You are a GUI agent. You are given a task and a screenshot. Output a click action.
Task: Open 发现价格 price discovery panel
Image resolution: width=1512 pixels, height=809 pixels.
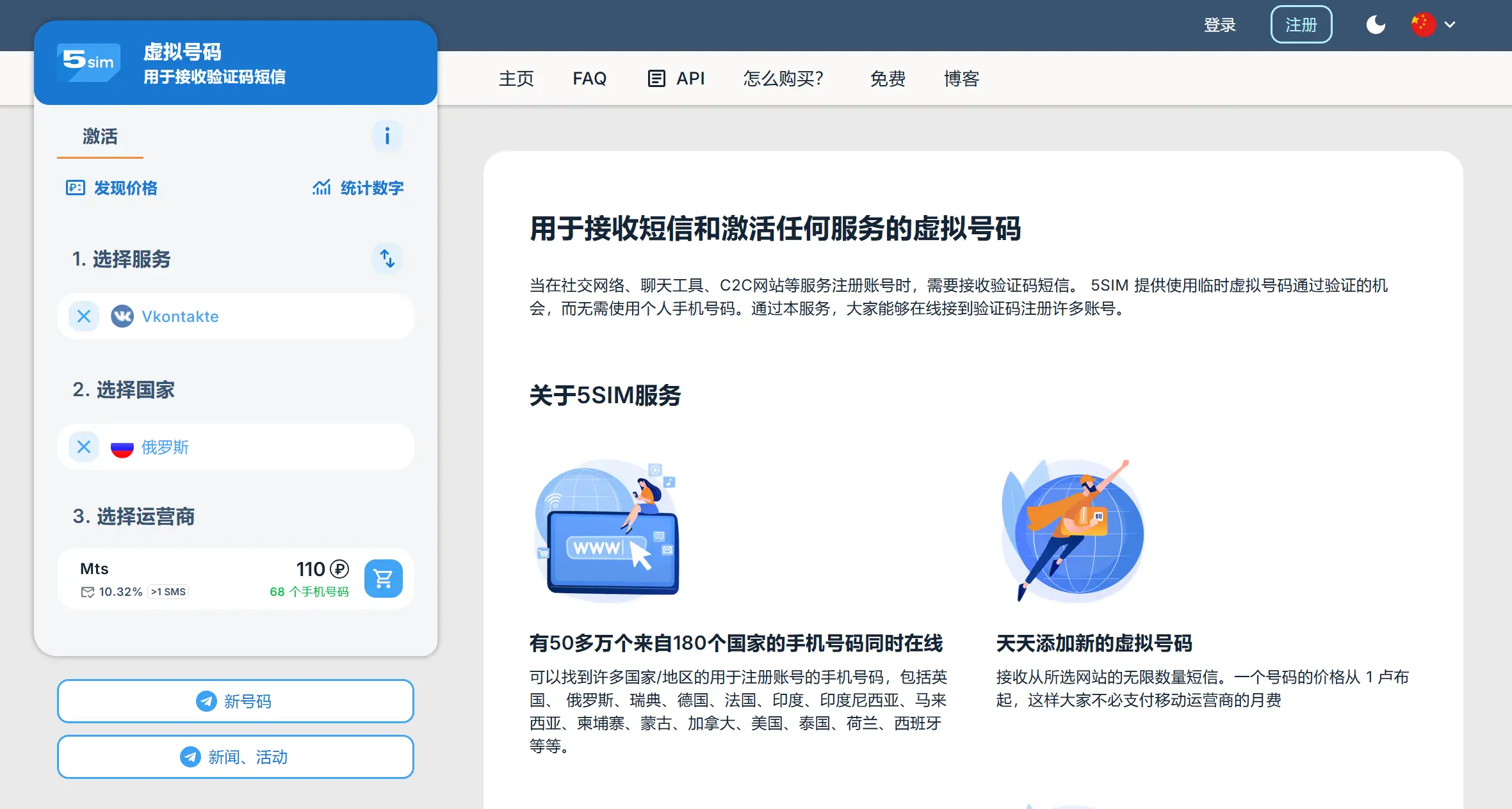[x=111, y=188]
